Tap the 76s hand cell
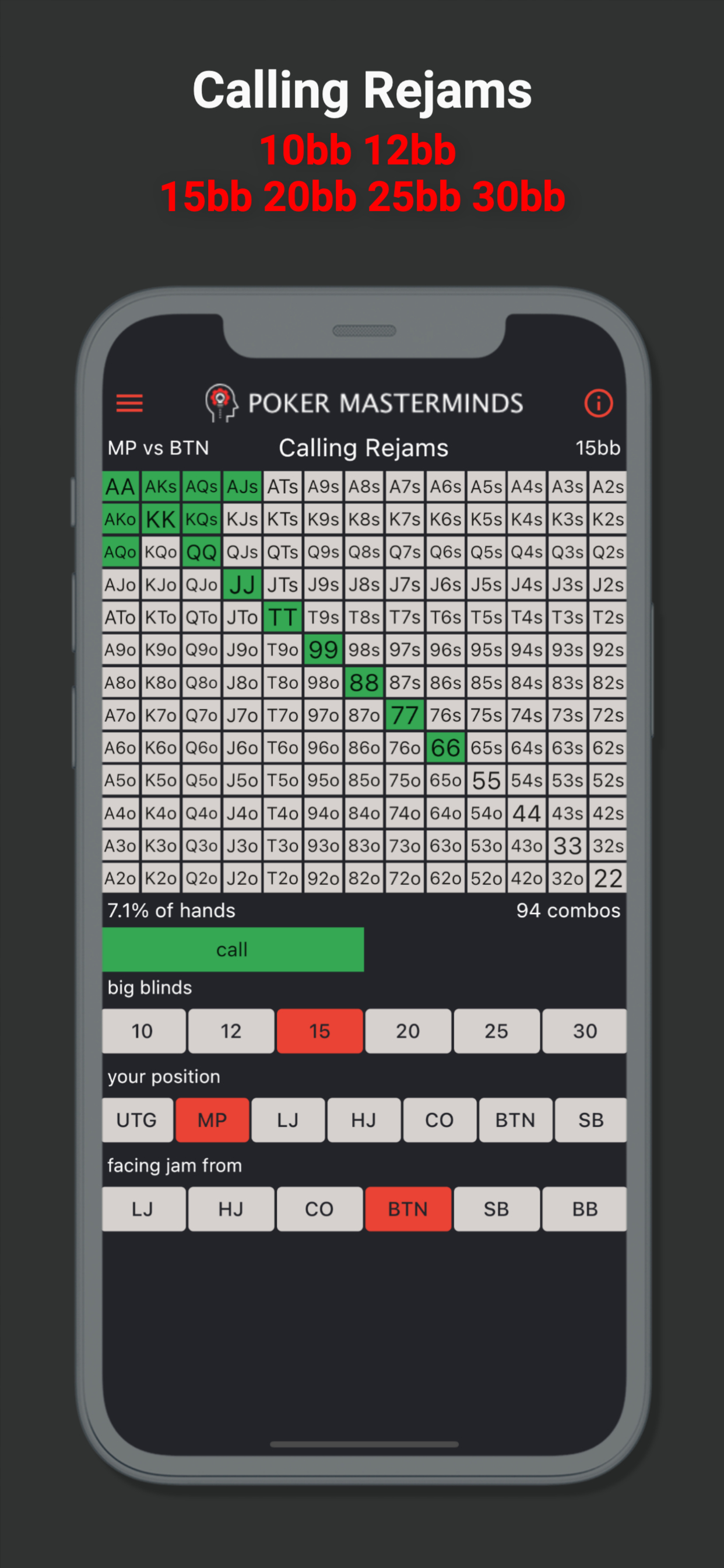 (445, 715)
